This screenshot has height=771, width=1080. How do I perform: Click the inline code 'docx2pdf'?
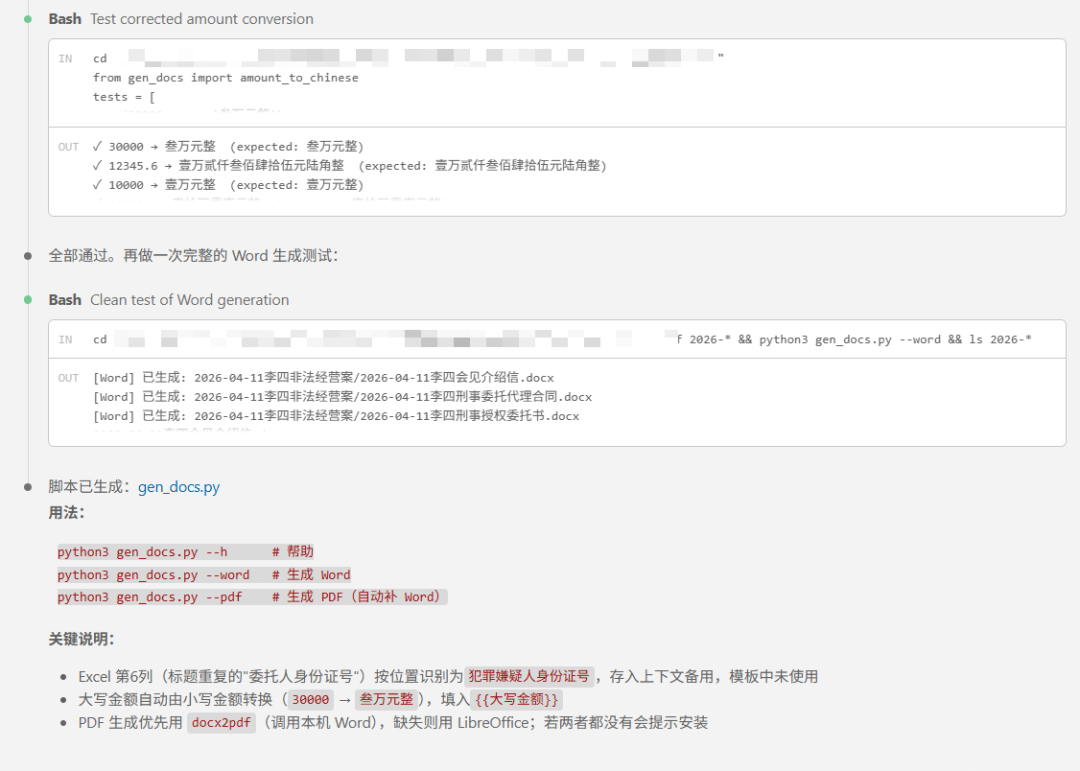pyautogui.click(x=221, y=723)
